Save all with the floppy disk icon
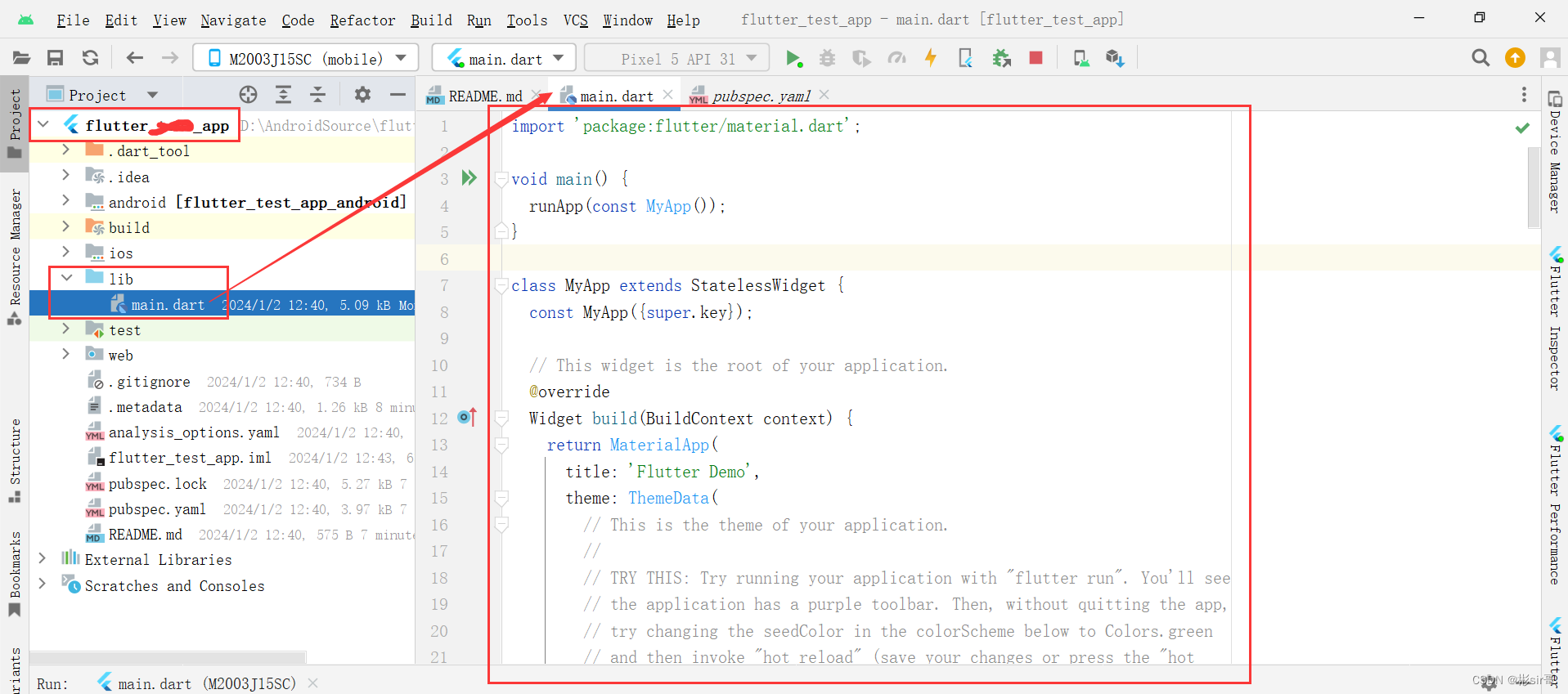Screen dimensions: 1568x694 55,58
